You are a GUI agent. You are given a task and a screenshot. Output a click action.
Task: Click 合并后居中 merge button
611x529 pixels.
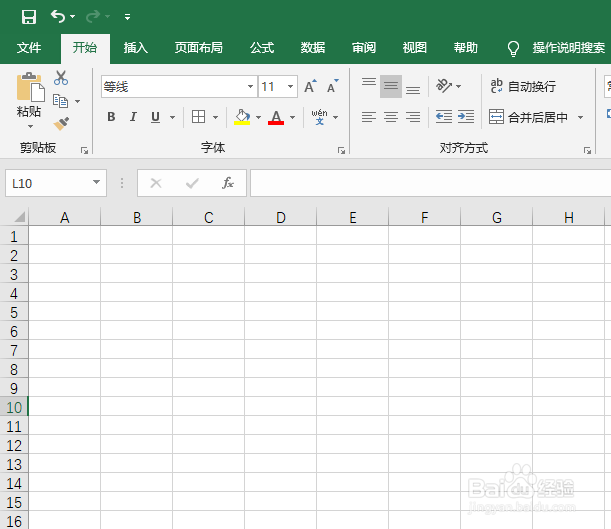click(x=528, y=117)
